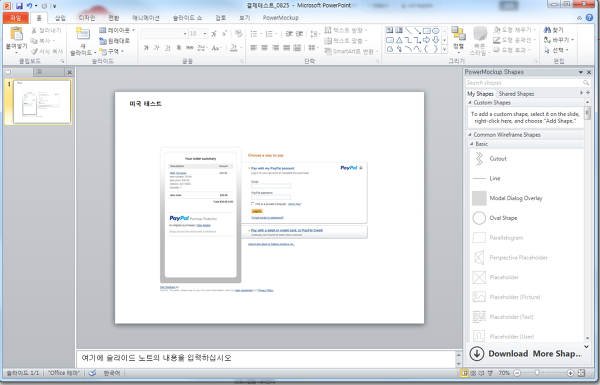The height and width of the screenshot is (385, 600).
Task: Click the zoom in plus button
Action: [x=571, y=373]
